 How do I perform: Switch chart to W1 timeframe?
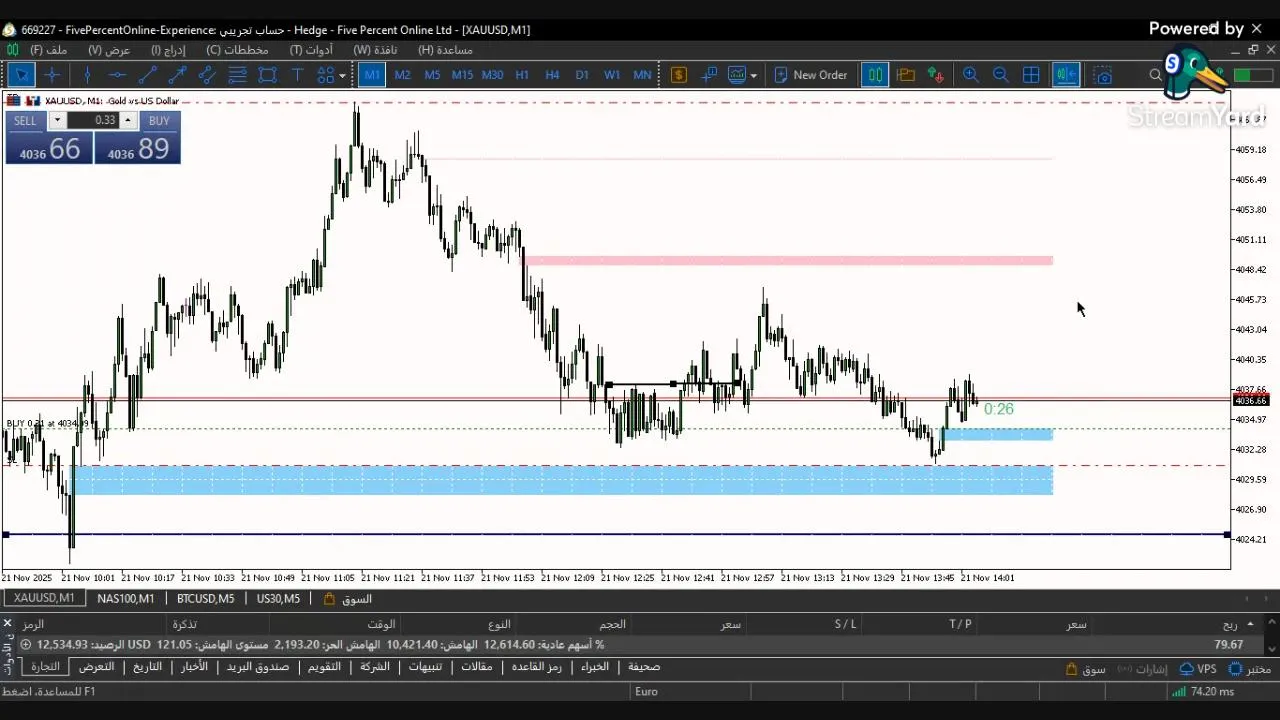point(612,75)
